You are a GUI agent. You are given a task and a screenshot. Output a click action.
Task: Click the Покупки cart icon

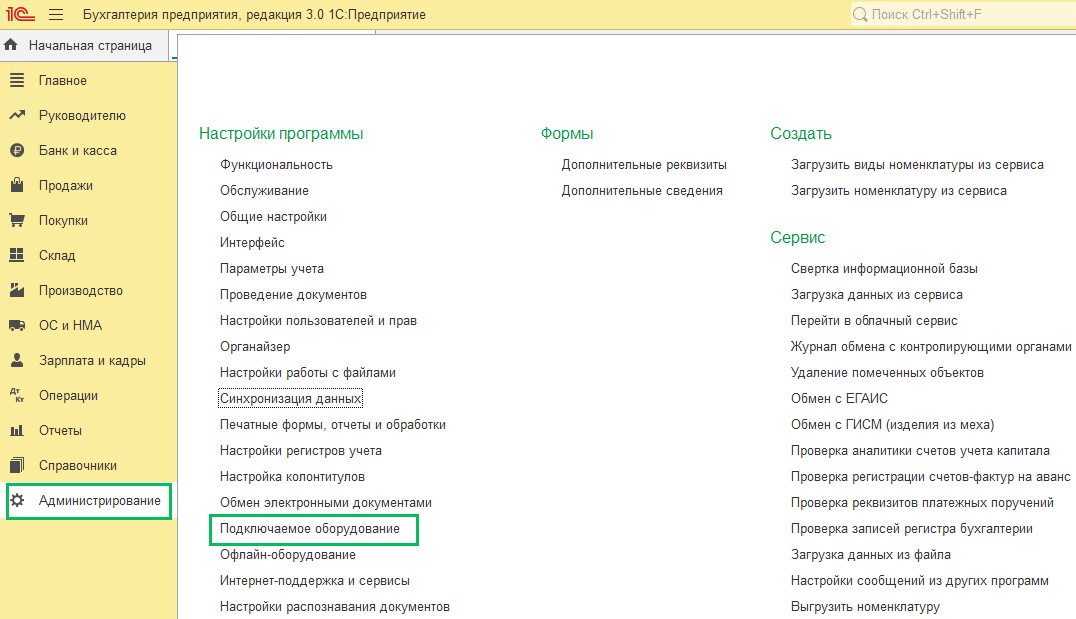(16, 221)
